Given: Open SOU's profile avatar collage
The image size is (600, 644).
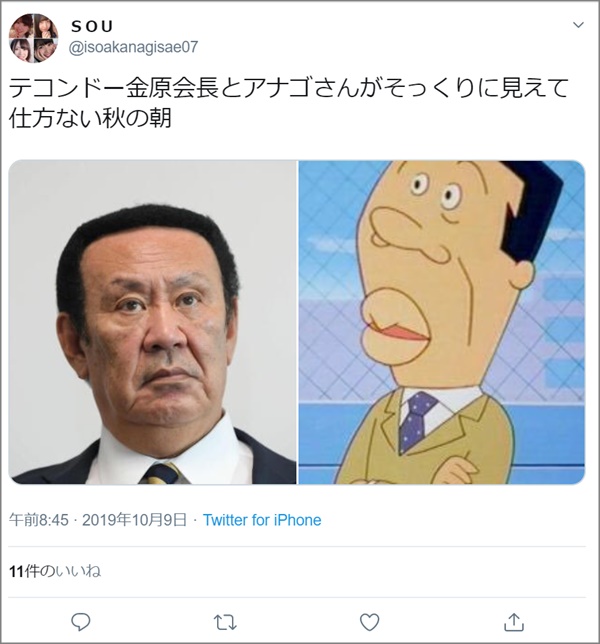Looking at the screenshot, I should (x=33, y=38).
